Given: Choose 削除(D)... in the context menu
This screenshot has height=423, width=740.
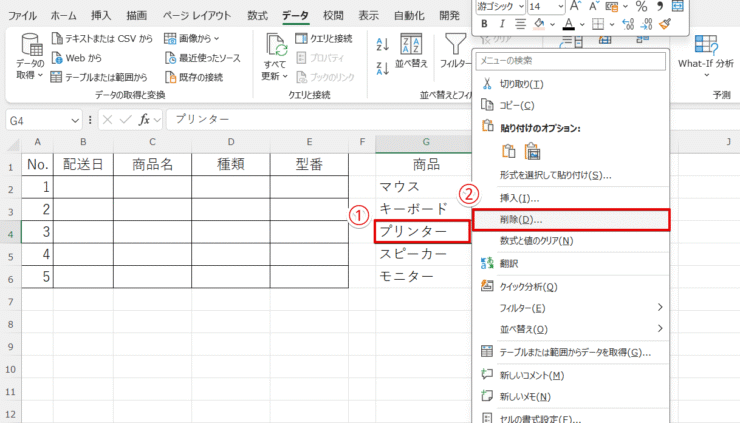Looking at the screenshot, I should point(571,220).
